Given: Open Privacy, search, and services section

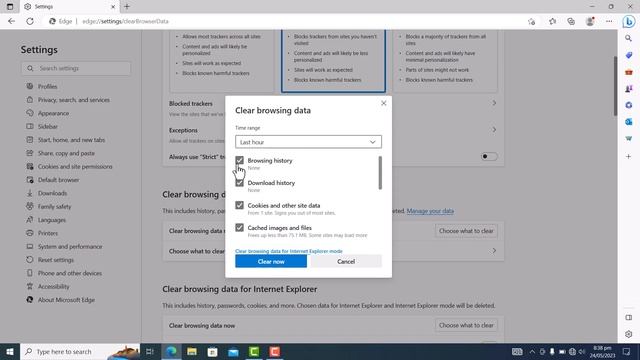Looking at the screenshot, I should (x=73, y=100).
